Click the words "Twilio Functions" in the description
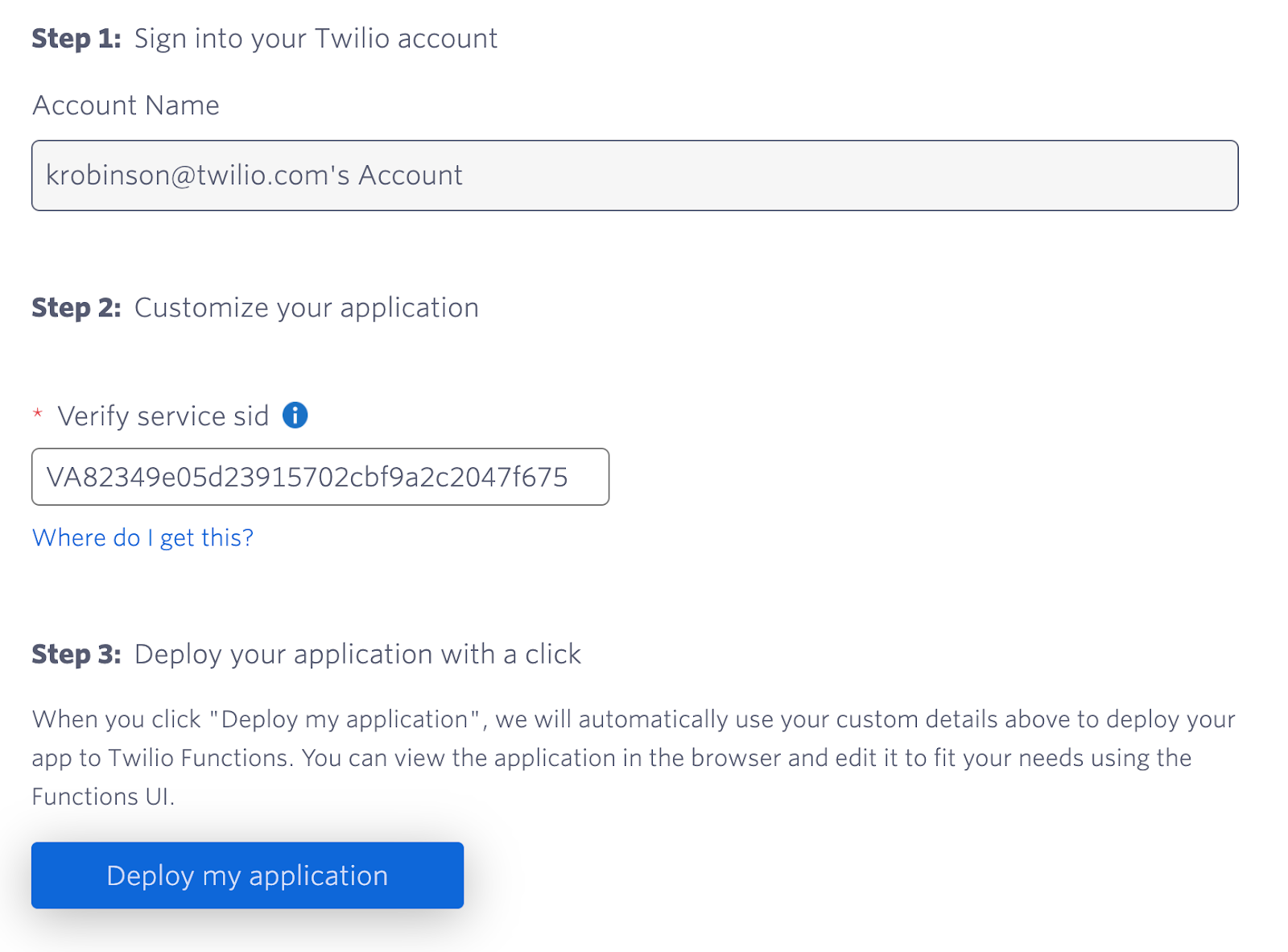This screenshot has height=952, width=1288. [198, 758]
